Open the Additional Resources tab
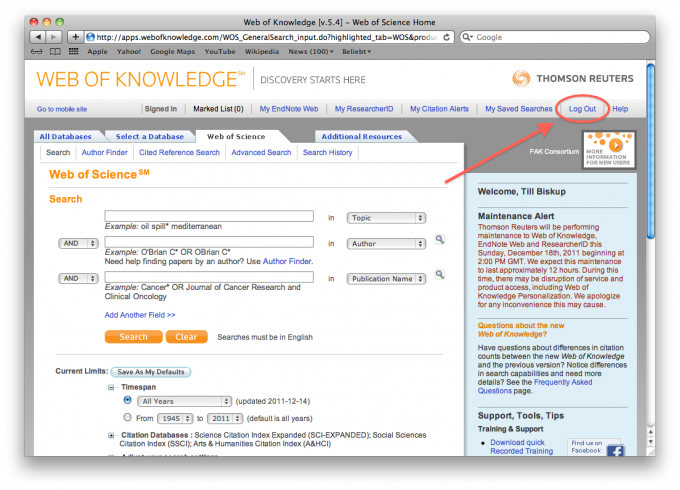 (x=362, y=137)
